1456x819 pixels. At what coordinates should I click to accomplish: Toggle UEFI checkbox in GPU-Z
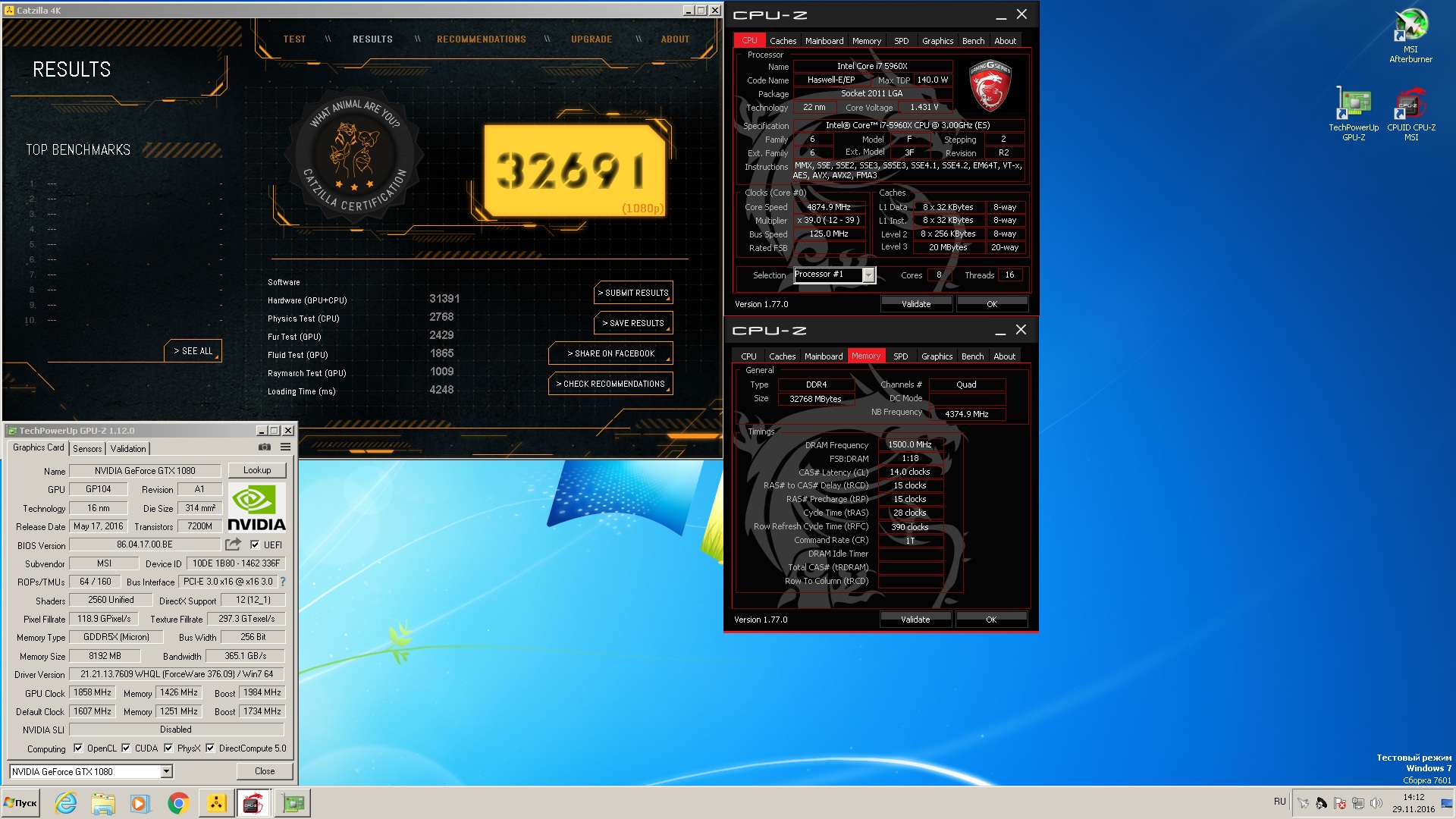(x=255, y=544)
